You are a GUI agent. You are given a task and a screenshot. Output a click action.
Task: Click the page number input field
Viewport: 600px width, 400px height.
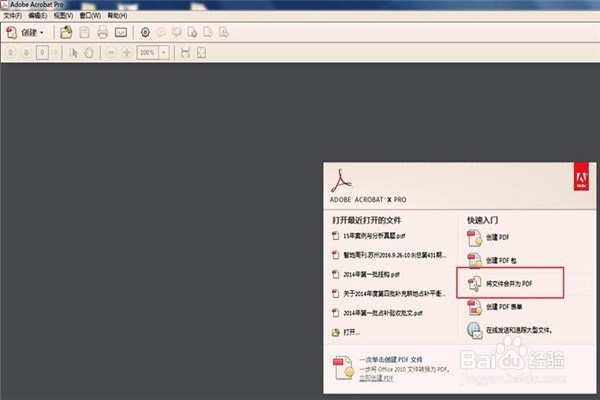pos(42,52)
